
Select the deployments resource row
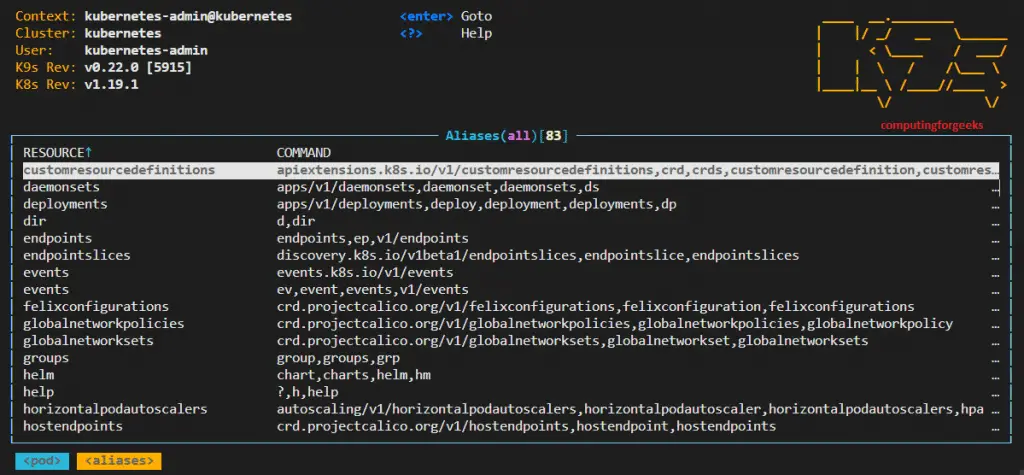(511, 204)
